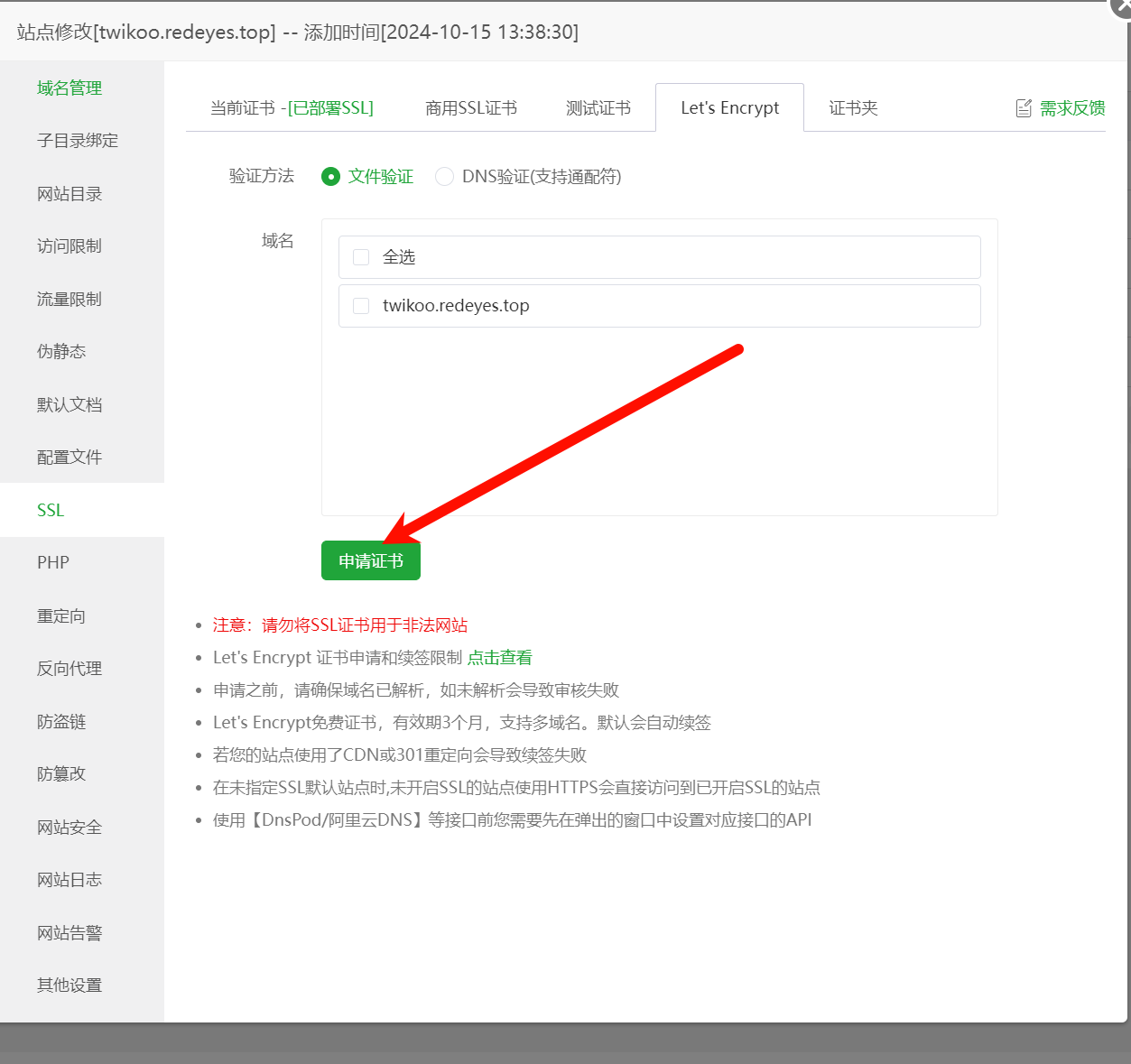
Task: Switch to PHP settings
Action: pos(52,562)
